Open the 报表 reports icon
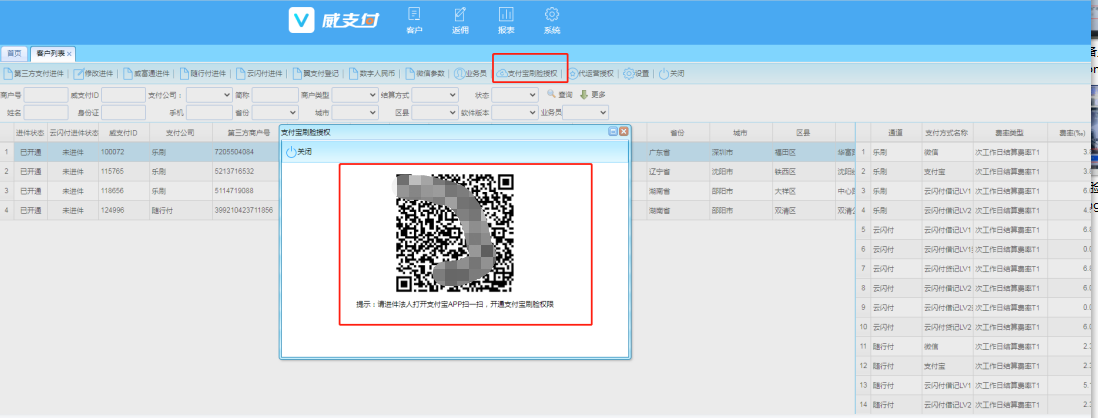This screenshot has width=1098, height=418. [506, 19]
